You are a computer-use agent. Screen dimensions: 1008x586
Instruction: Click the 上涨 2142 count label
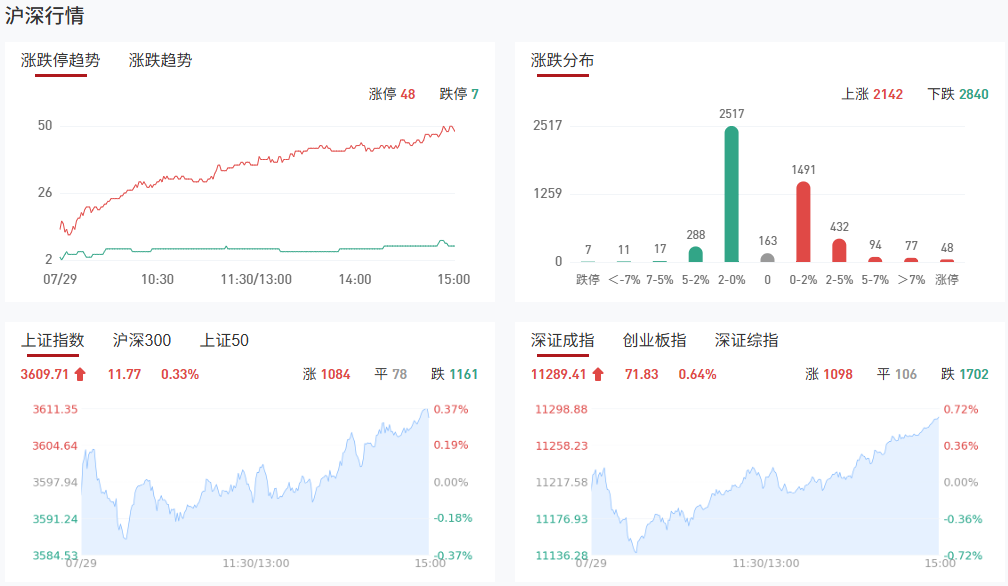(x=872, y=94)
